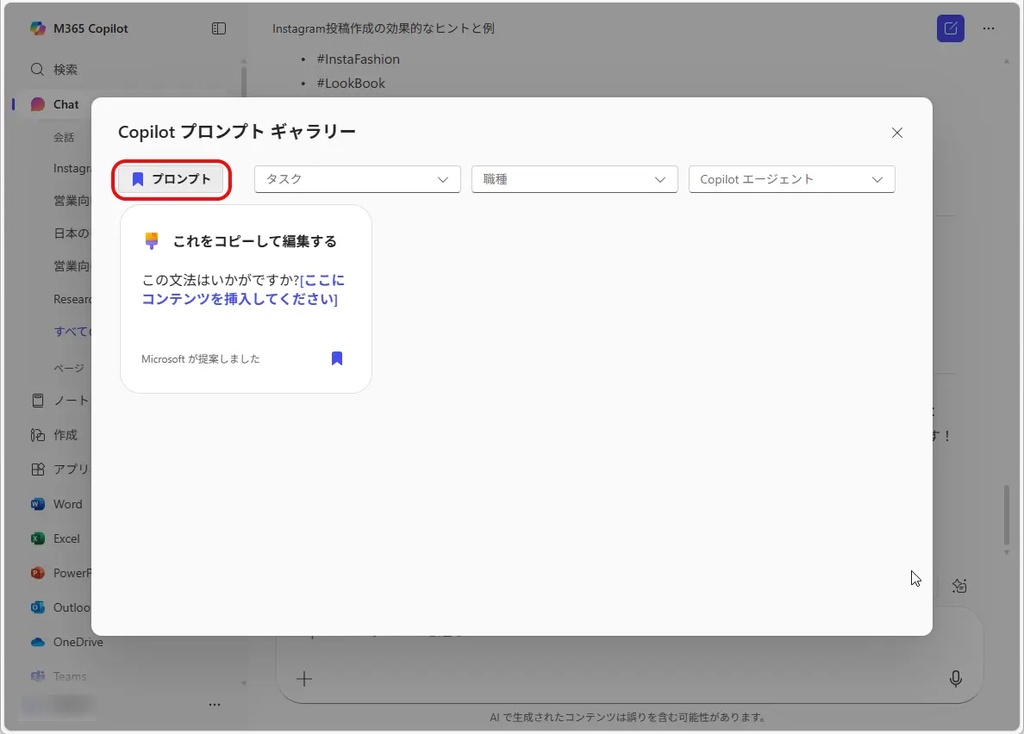
Task: Expand the Copilot エージェント dropdown
Action: tap(791, 179)
